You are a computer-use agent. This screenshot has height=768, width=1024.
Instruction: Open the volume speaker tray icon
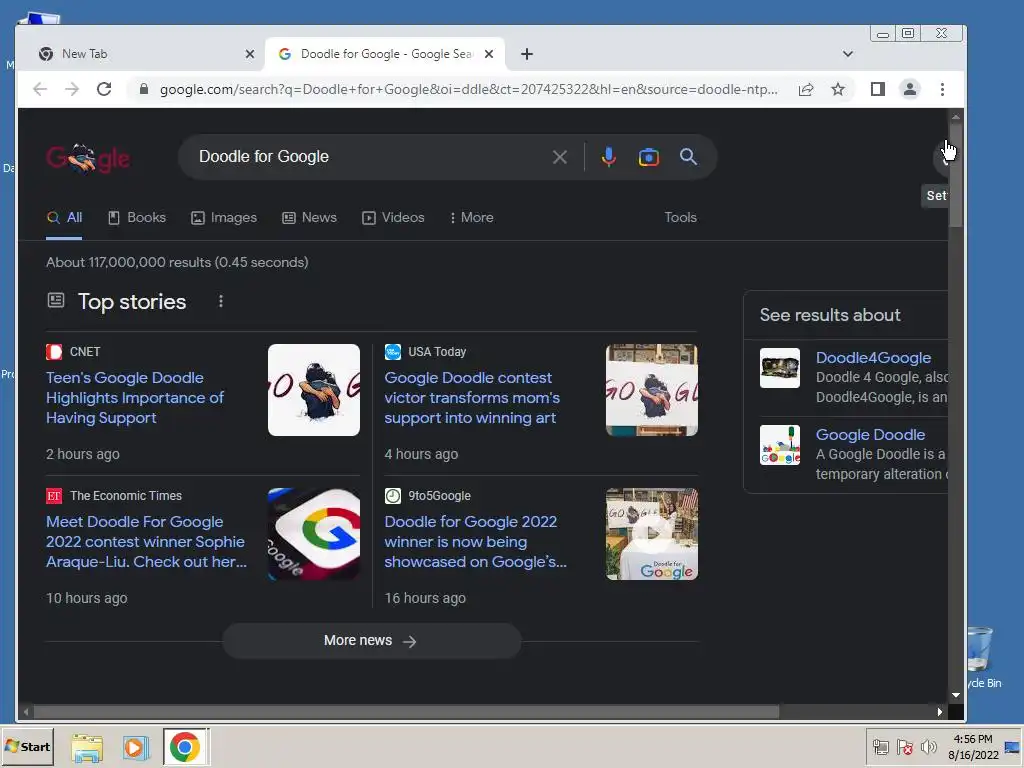point(928,747)
